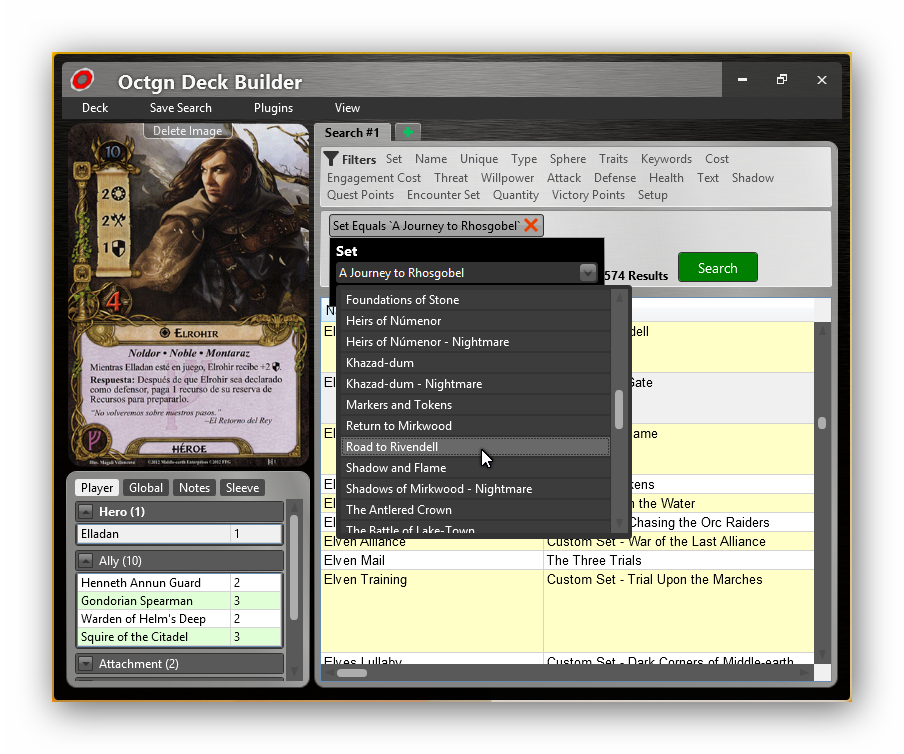Select Elladan in the Hero list
The height and width of the screenshot is (754, 904).
[x=179, y=534]
